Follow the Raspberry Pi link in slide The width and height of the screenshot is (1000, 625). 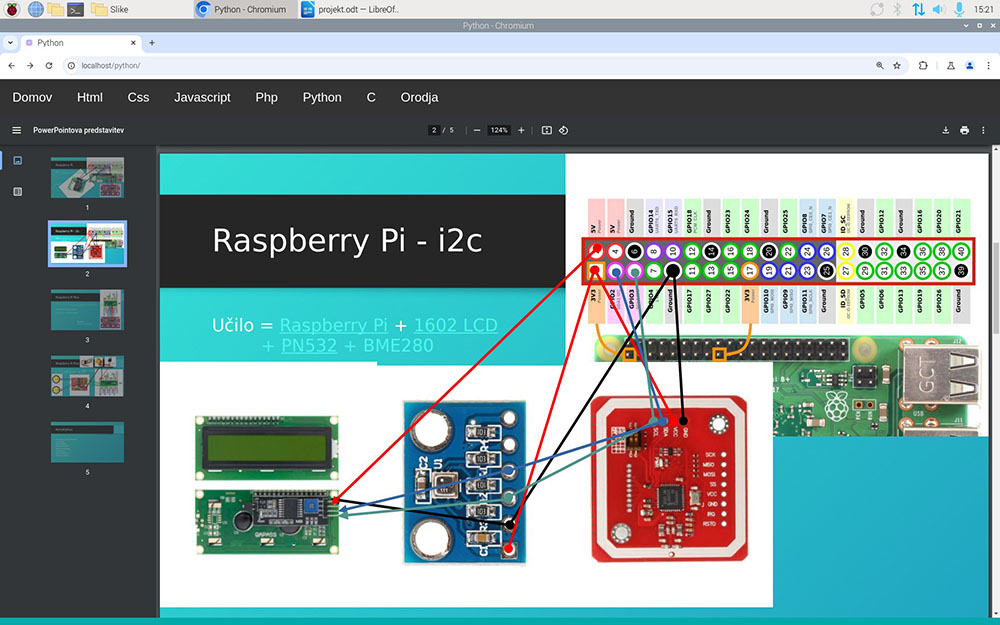click(334, 325)
